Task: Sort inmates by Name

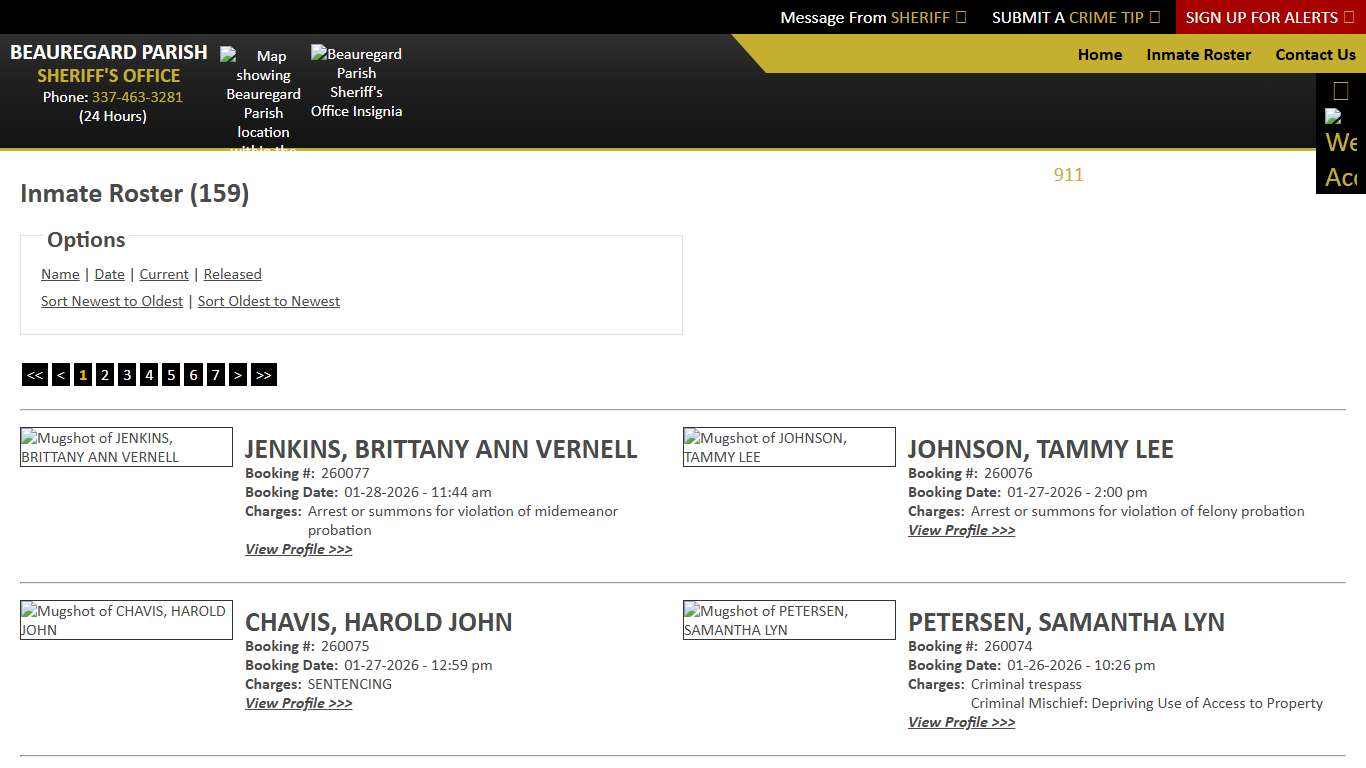Action: pyautogui.click(x=60, y=274)
